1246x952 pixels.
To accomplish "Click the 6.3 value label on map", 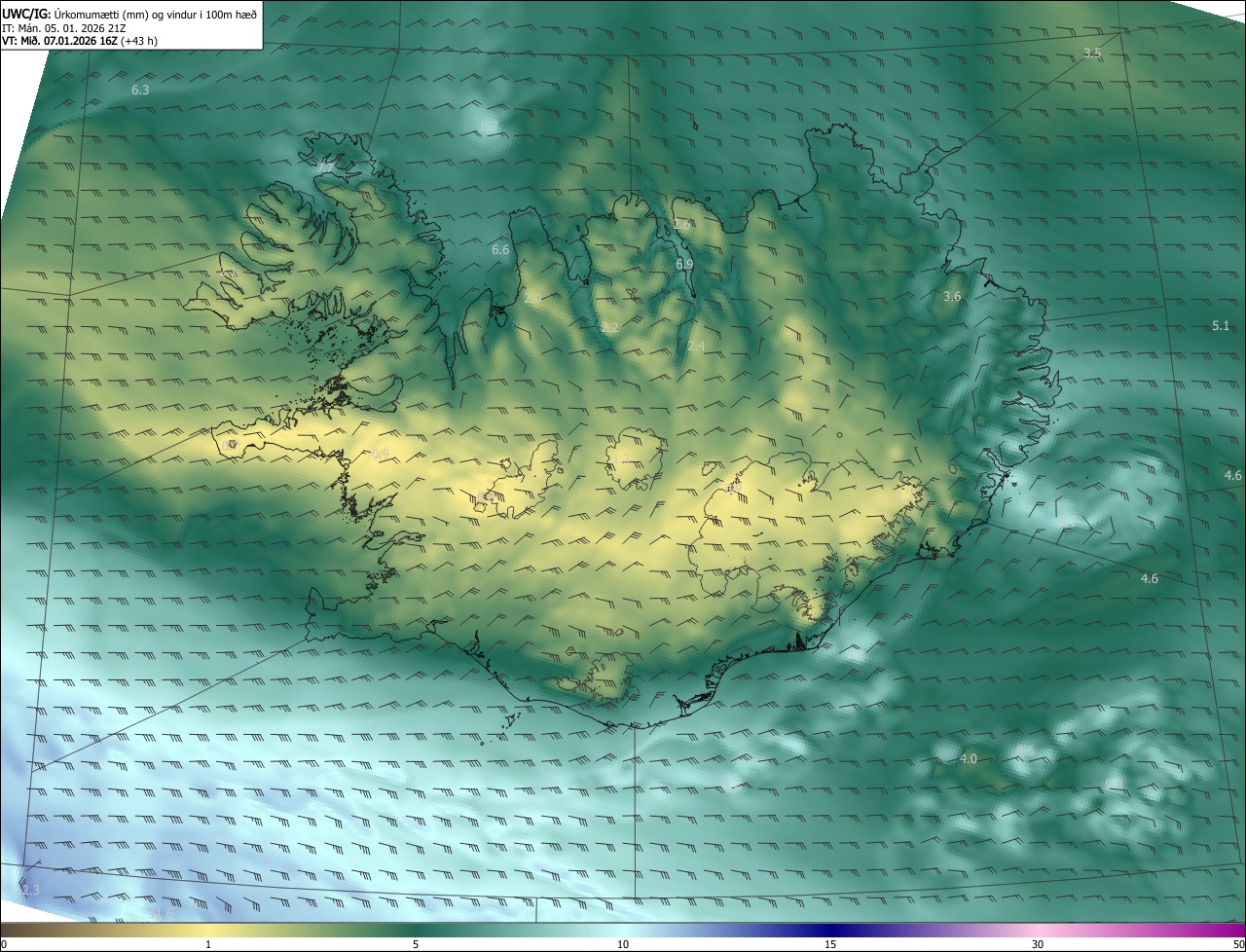I will (140, 90).
